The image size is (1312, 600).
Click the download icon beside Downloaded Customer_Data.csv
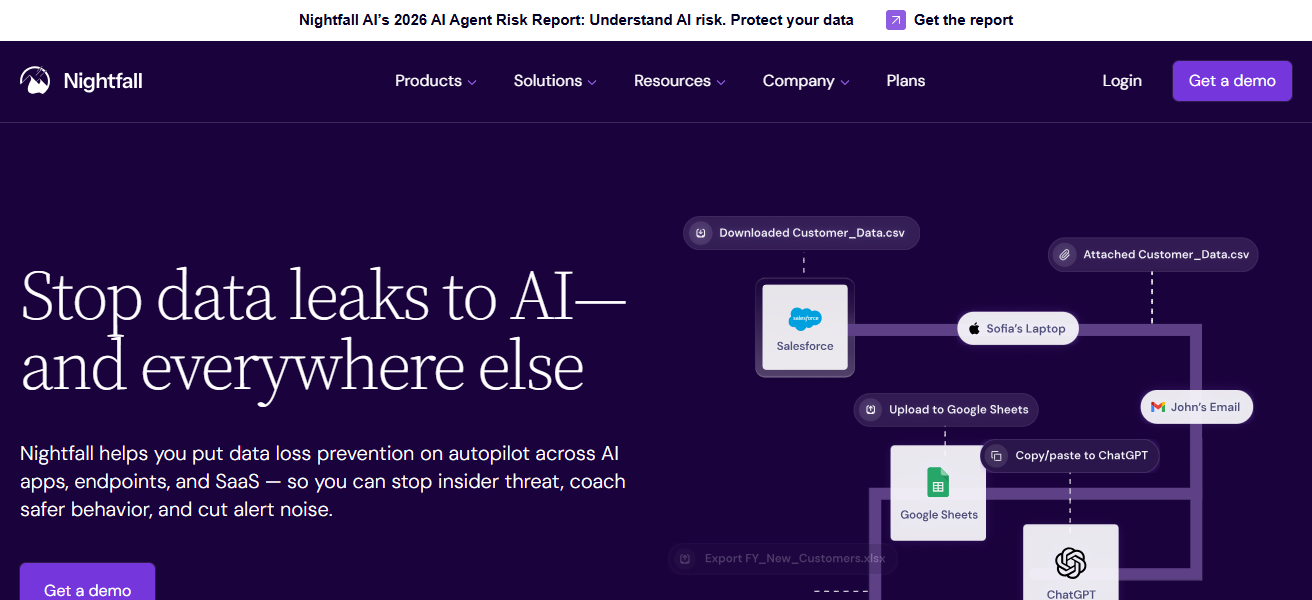point(701,233)
